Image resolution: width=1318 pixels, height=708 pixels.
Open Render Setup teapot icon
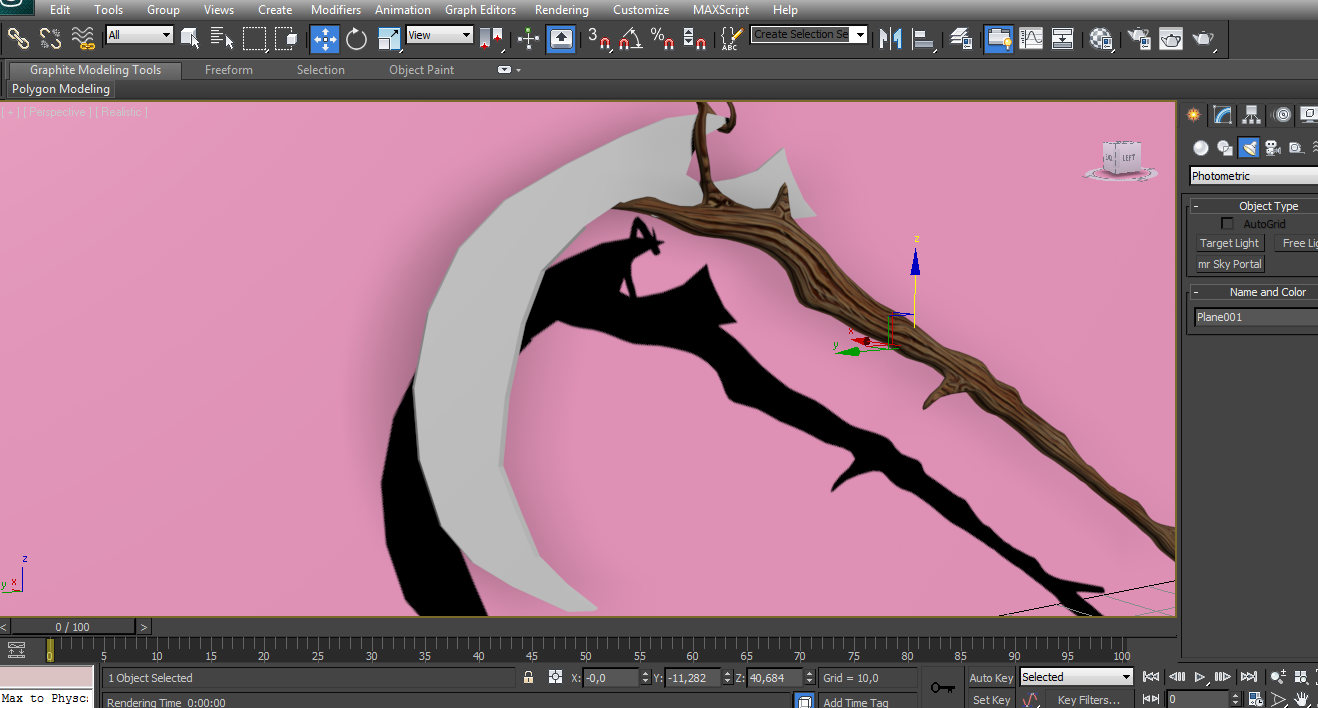tap(1139, 39)
